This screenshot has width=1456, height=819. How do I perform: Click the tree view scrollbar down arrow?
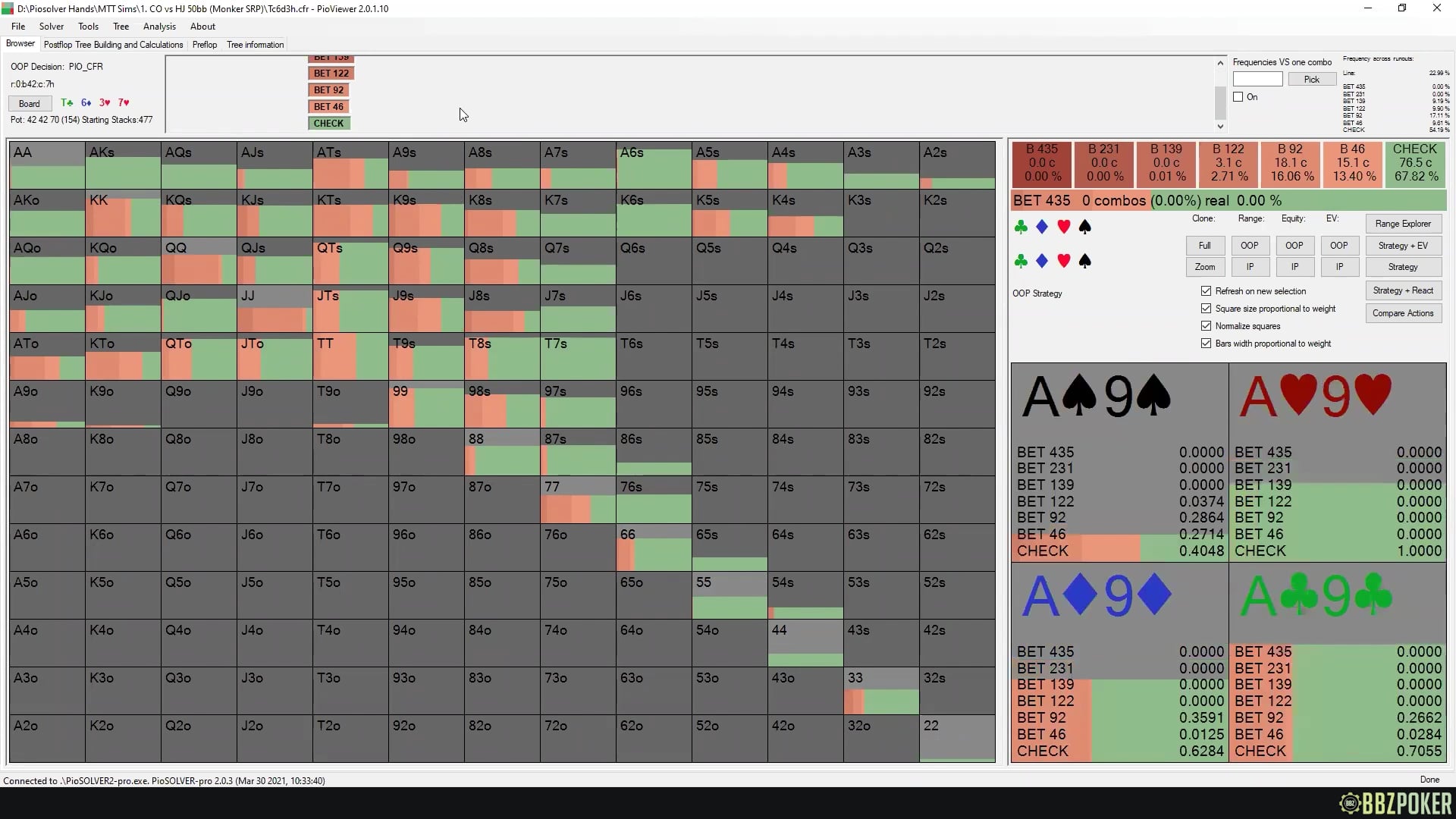click(x=1220, y=127)
